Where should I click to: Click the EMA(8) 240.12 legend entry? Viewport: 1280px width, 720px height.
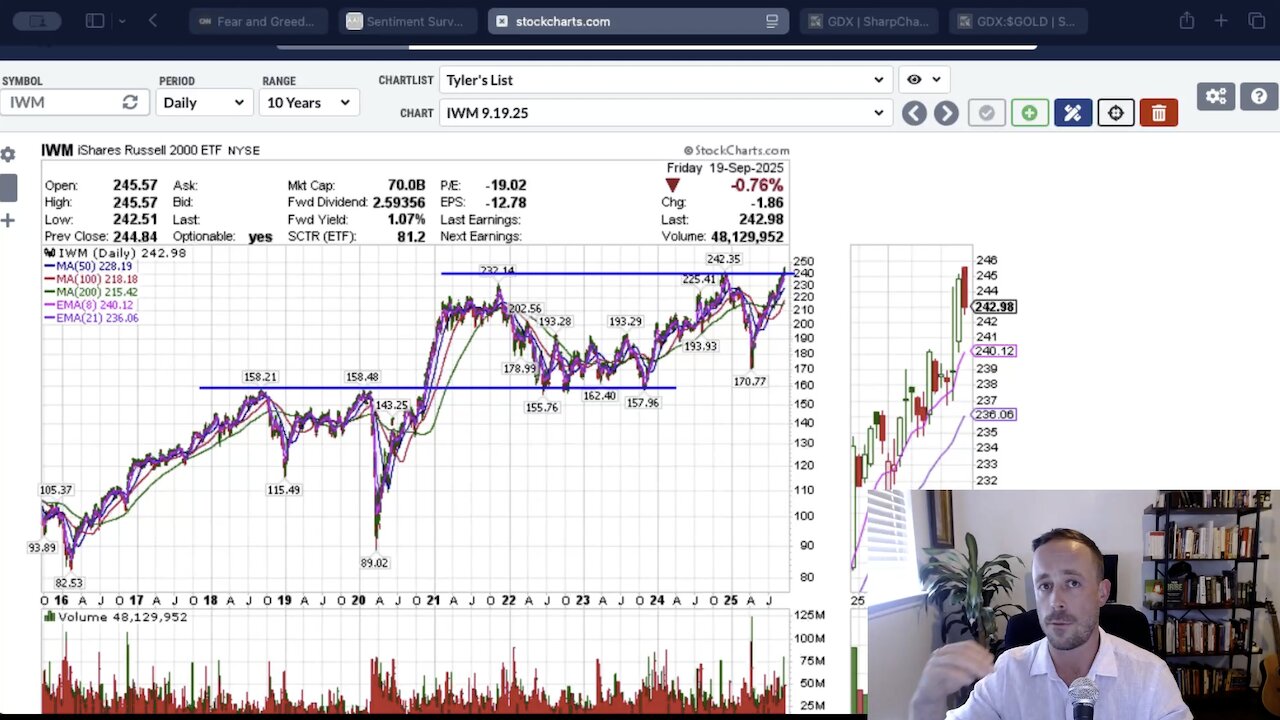[88, 305]
